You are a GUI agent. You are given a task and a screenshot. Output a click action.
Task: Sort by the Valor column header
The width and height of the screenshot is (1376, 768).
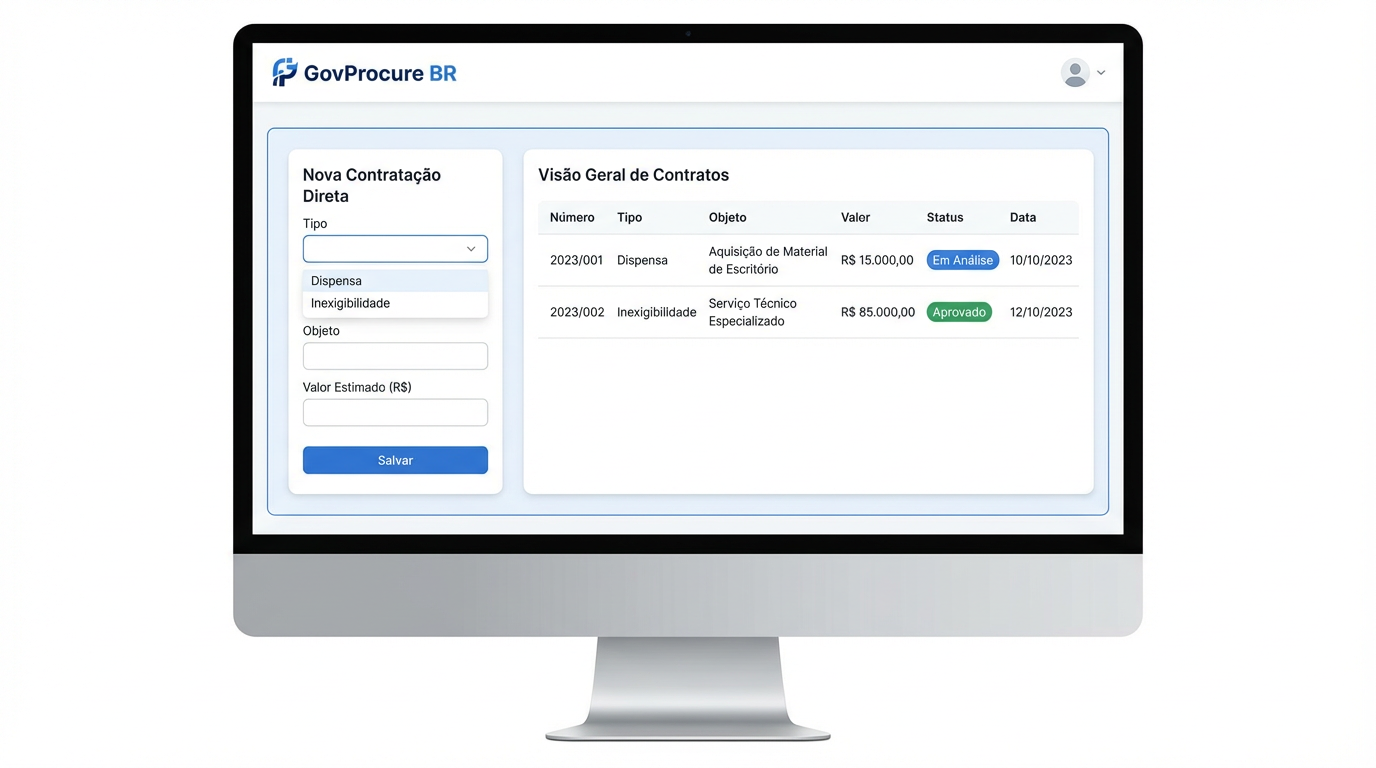pyautogui.click(x=855, y=217)
